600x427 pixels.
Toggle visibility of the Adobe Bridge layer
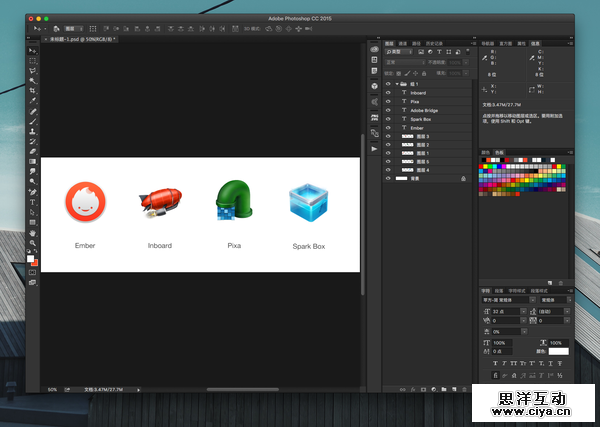point(388,110)
